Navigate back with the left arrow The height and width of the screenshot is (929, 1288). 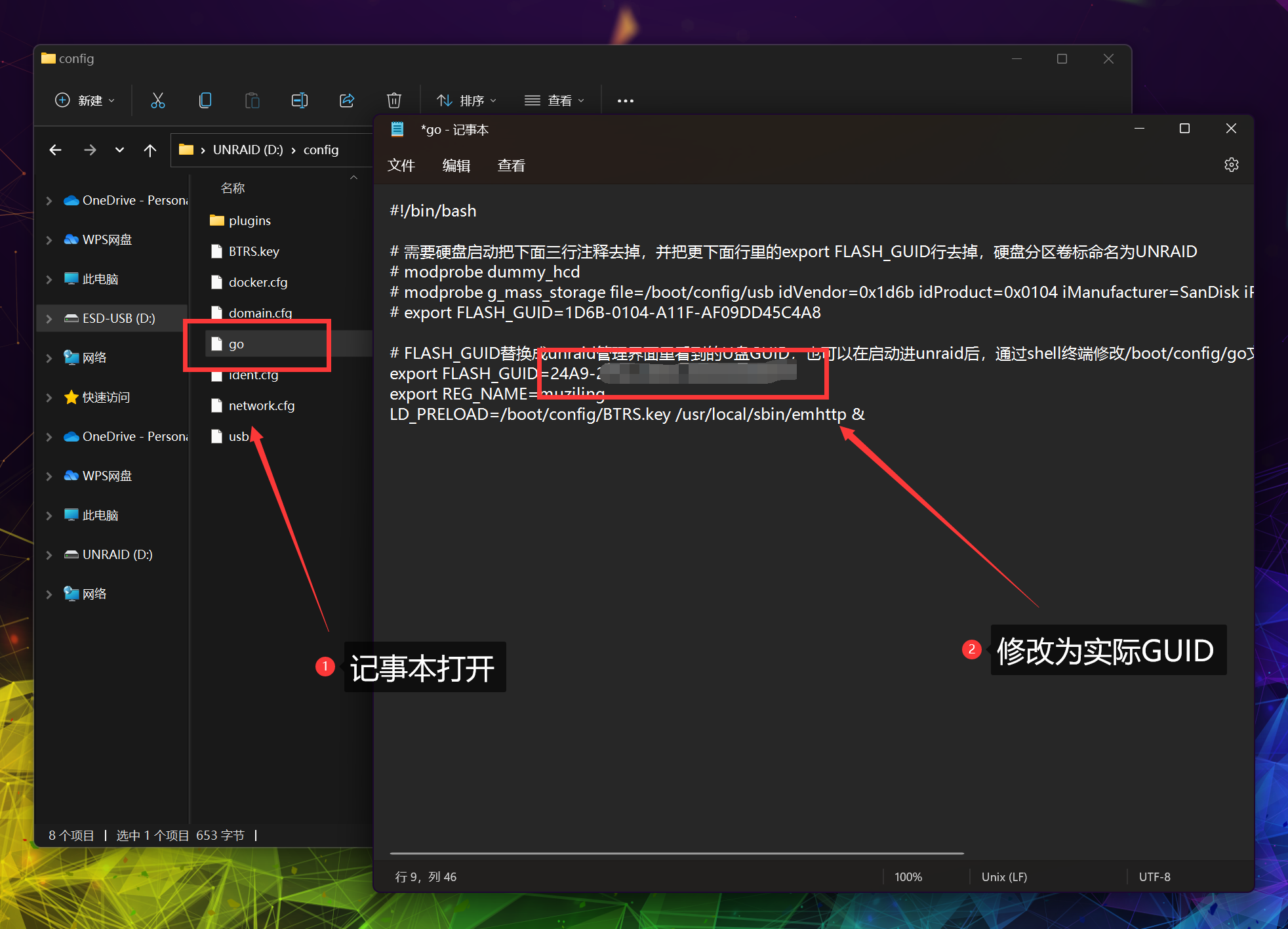tap(56, 150)
